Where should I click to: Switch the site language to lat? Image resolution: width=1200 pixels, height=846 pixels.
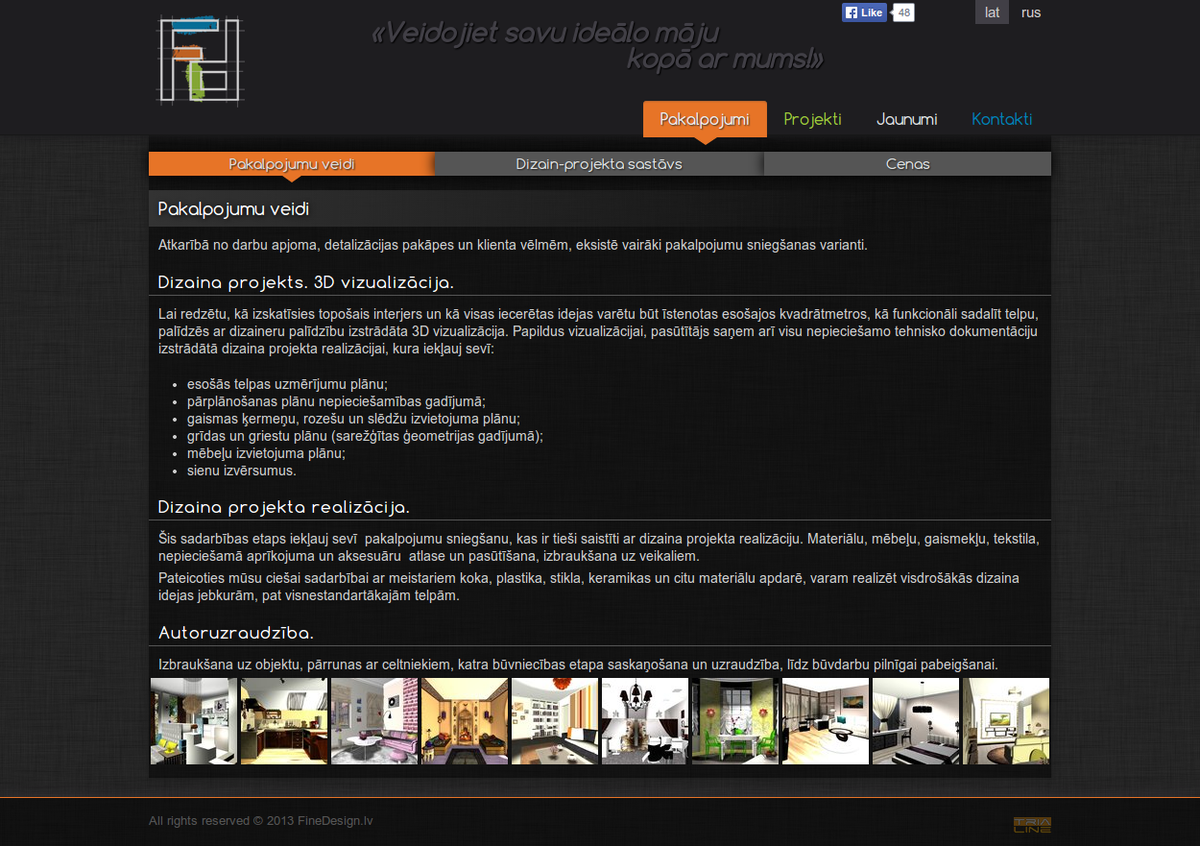point(992,13)
